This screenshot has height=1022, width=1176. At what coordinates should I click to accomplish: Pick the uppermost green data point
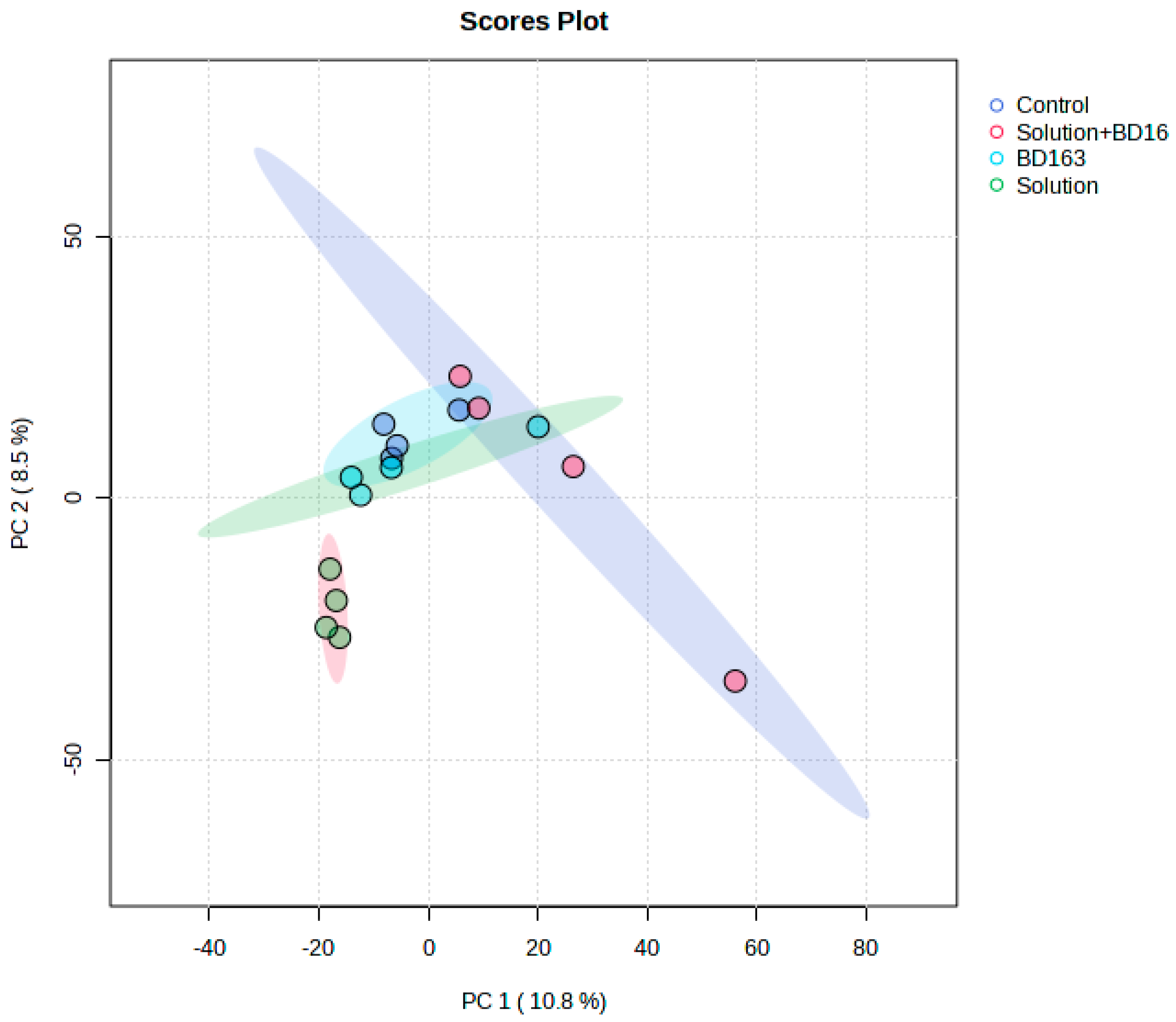[330, 569]
